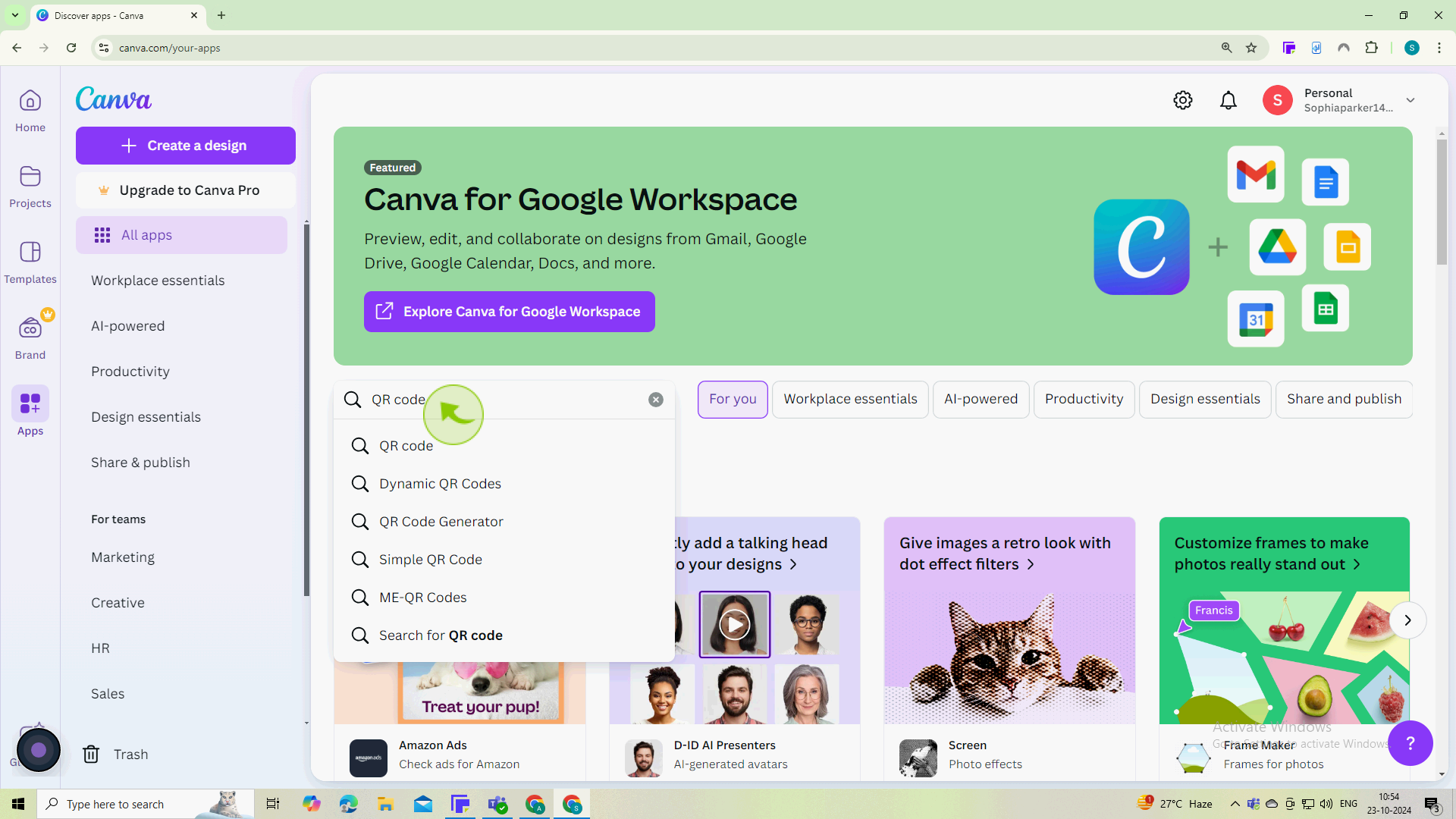
Task: Select the Design essentials filter tab
Action: [x=1205, y=399]
